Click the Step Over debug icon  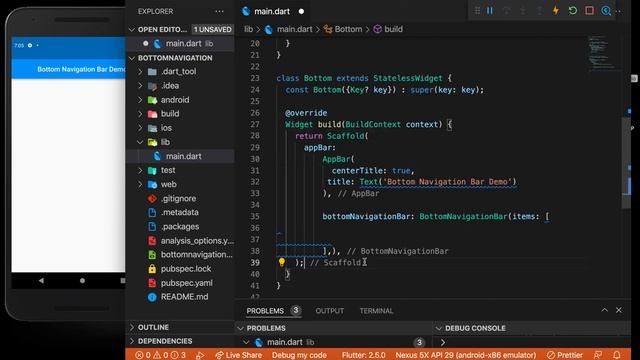pos(507,11)
